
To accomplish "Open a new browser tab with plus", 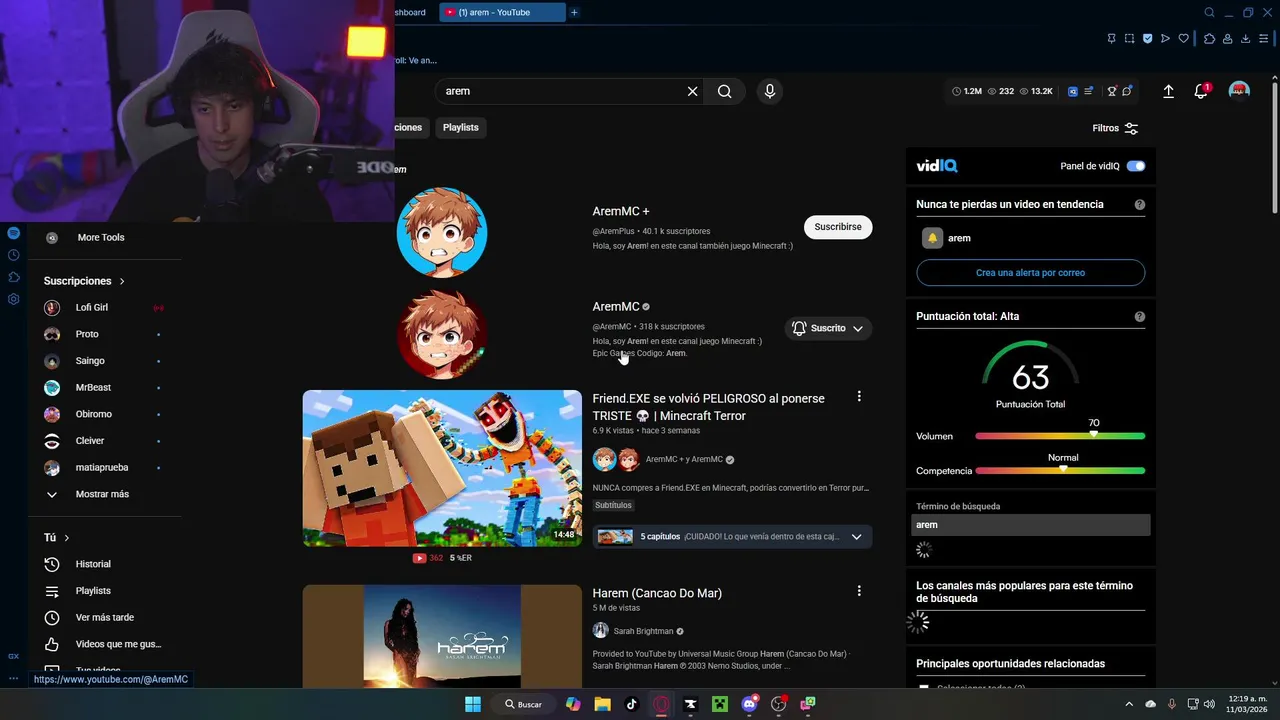I will click(x=574, y=12).
